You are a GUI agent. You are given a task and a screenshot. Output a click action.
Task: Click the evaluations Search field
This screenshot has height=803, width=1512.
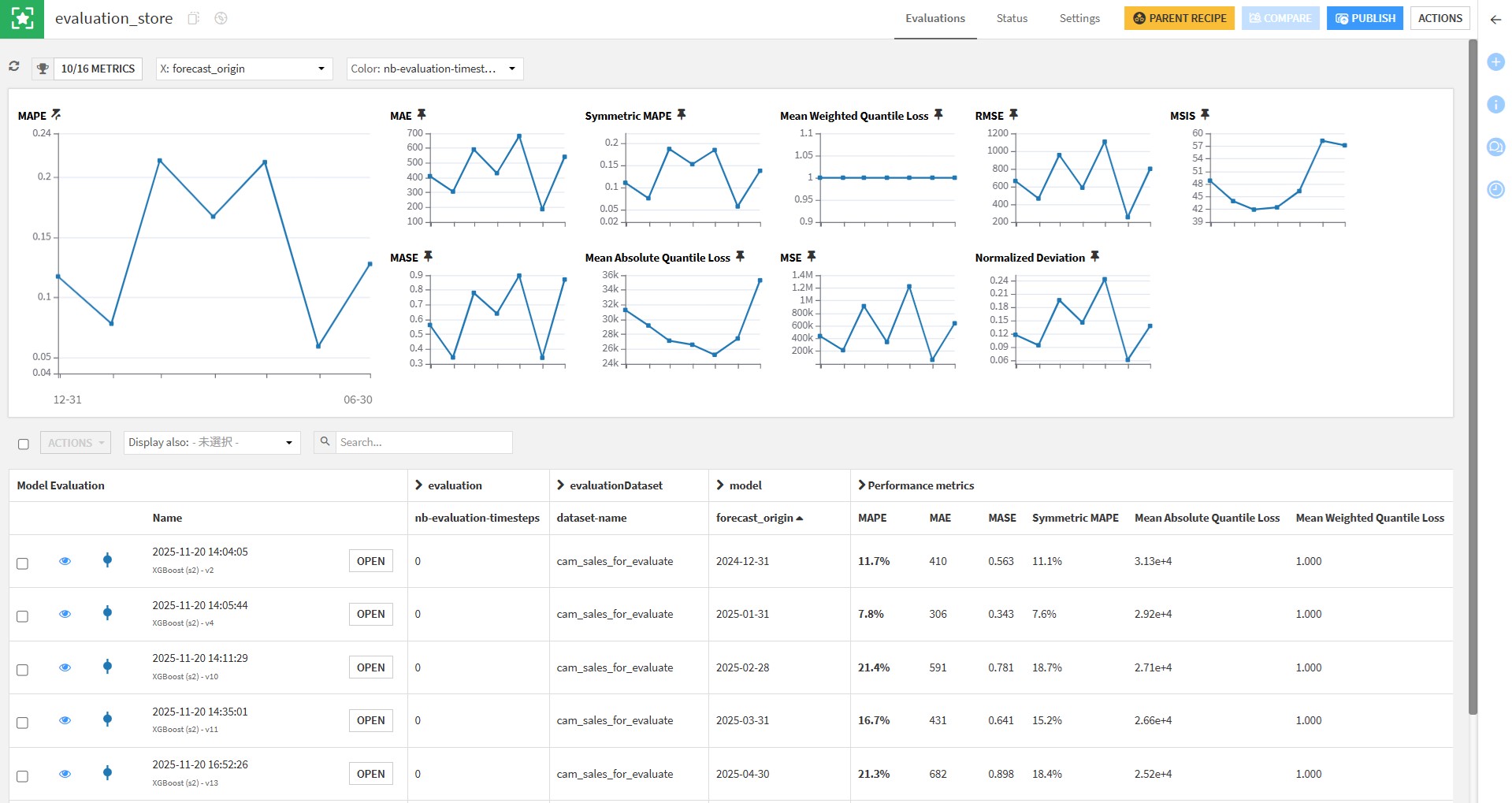[x=423, y=442]
